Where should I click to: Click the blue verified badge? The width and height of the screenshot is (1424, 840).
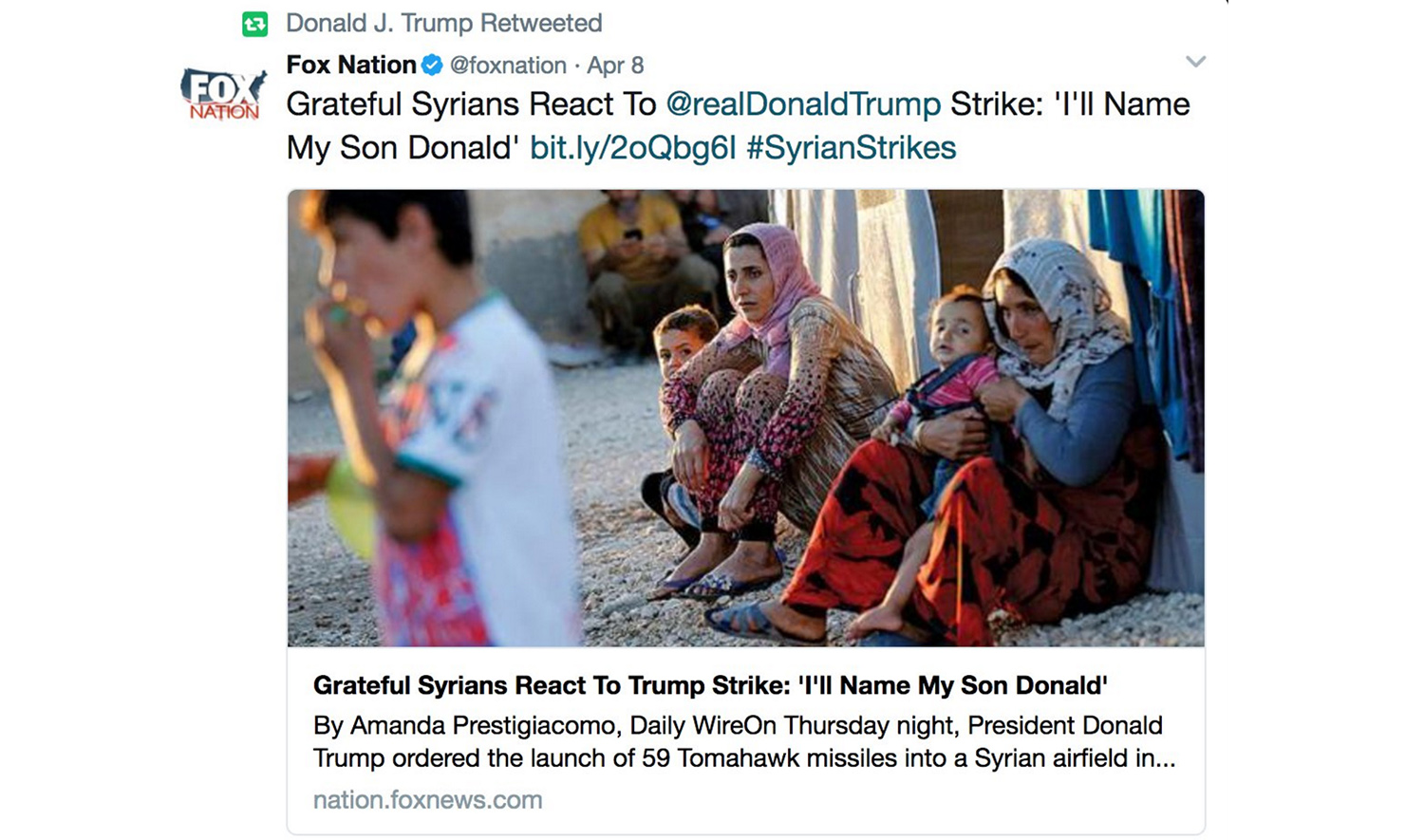[x=432, y=65]
